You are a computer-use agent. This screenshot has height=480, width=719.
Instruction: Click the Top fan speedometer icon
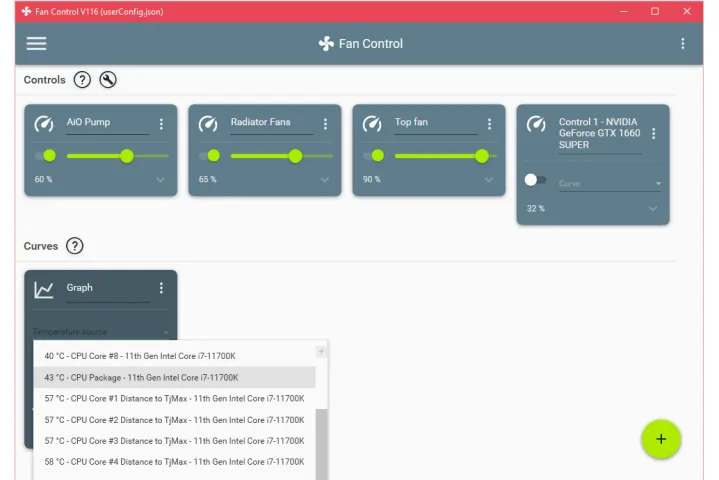[x=372, y=124]
